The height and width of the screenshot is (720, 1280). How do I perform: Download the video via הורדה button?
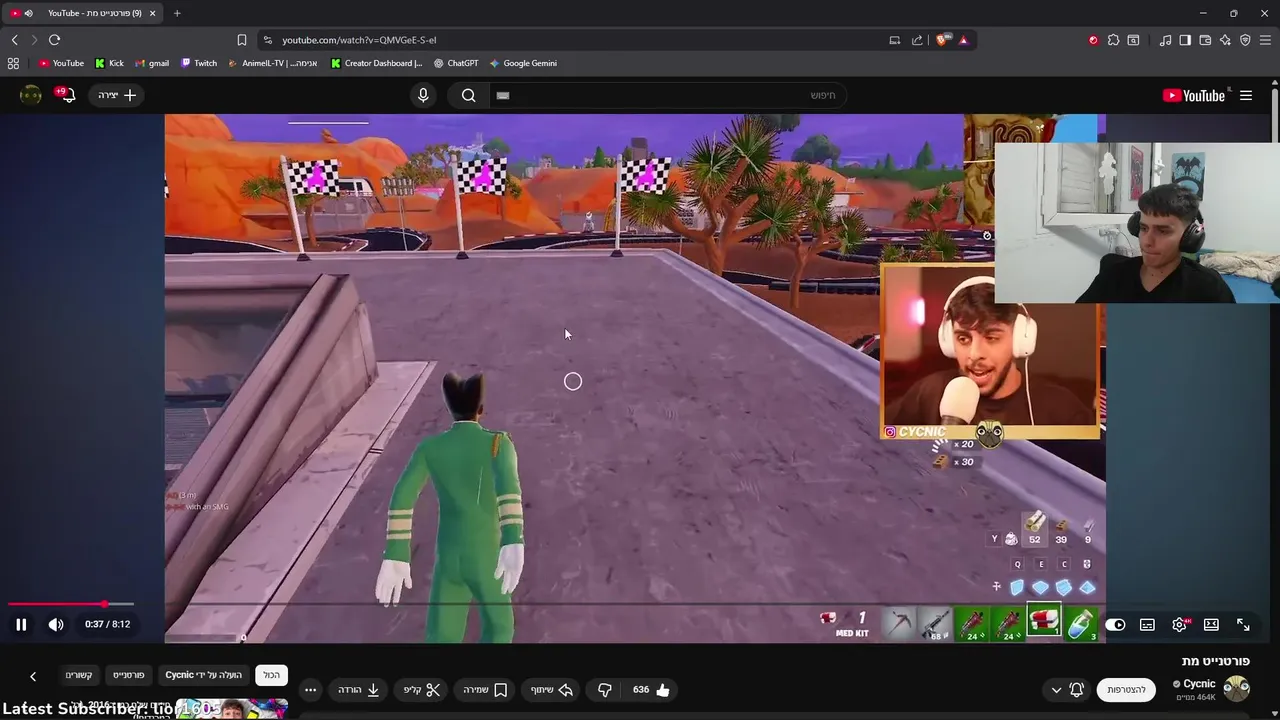pyautogui.click(x=359, y=690)
